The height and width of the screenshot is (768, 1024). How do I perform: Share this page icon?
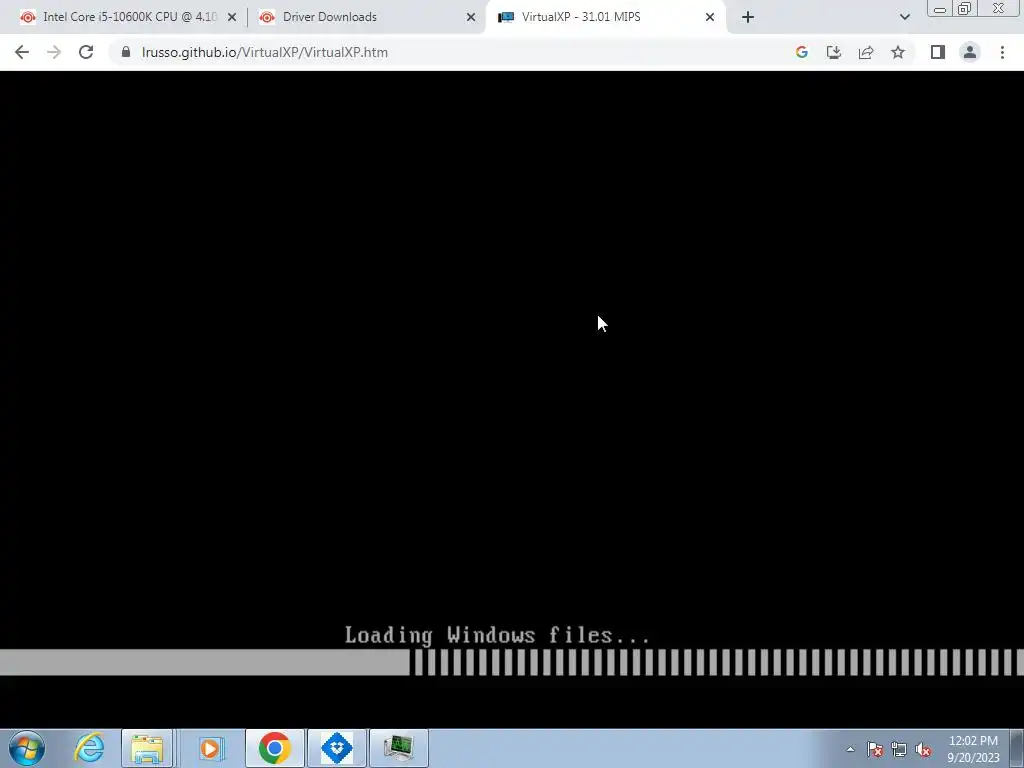(x=866, y=52)
